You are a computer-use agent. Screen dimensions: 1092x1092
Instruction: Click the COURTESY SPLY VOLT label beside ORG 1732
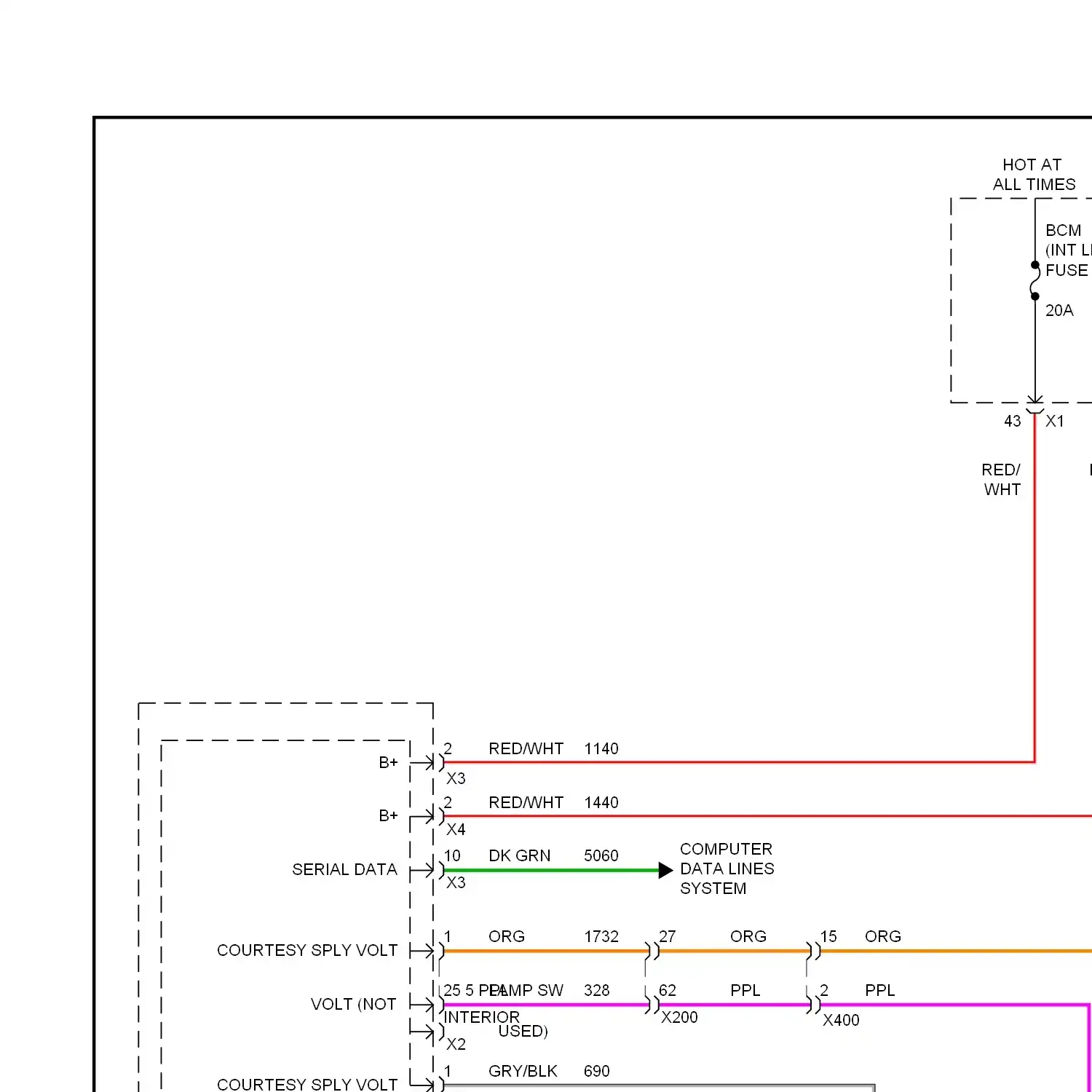click(307, 950)
